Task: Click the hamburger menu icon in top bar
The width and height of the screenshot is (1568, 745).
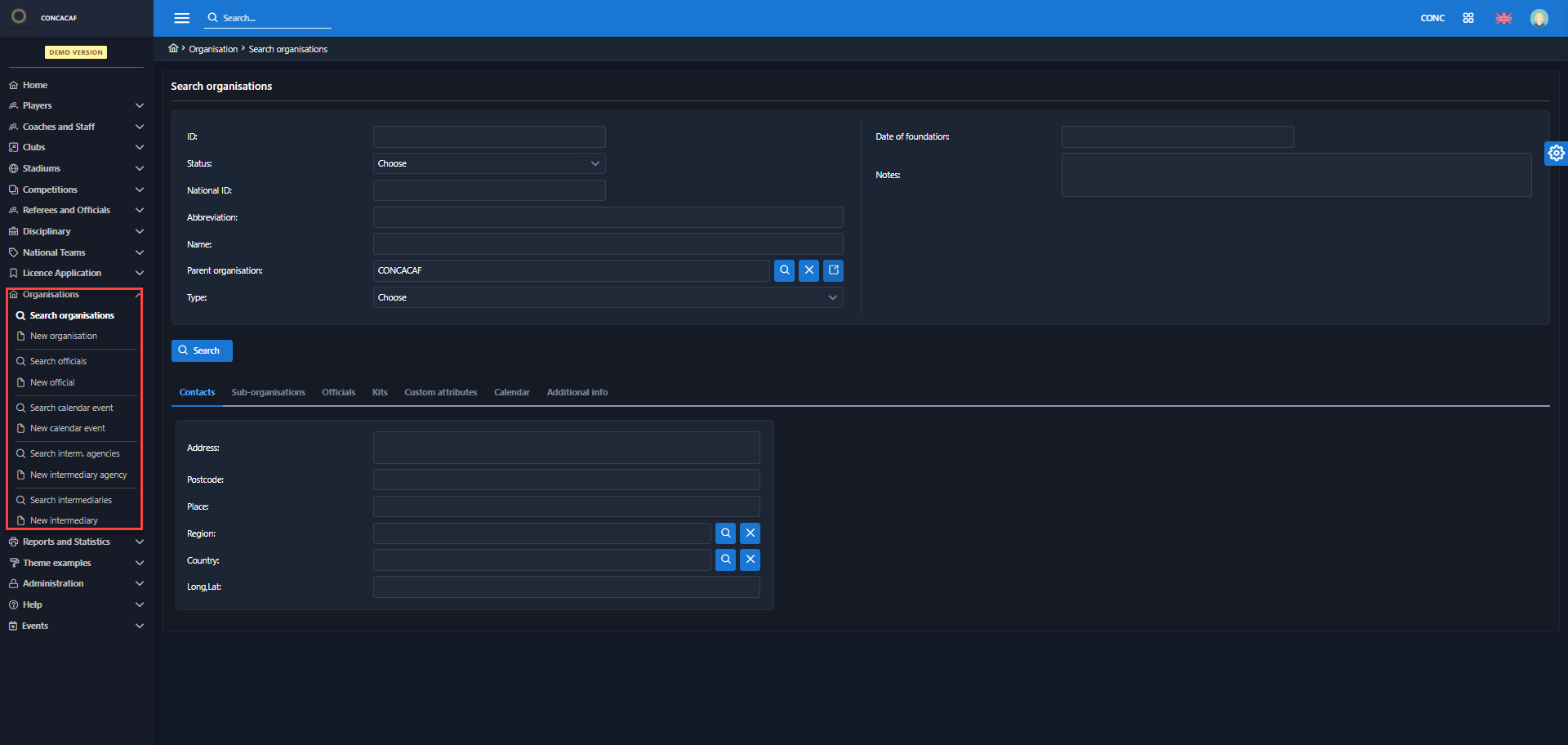Action: pyautogui.click(x=181, y=18)
